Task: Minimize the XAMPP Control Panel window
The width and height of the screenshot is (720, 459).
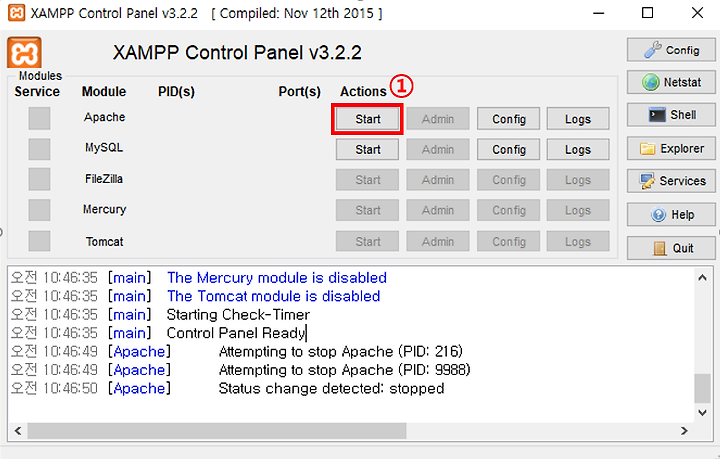Action: [x=598, y=13]
